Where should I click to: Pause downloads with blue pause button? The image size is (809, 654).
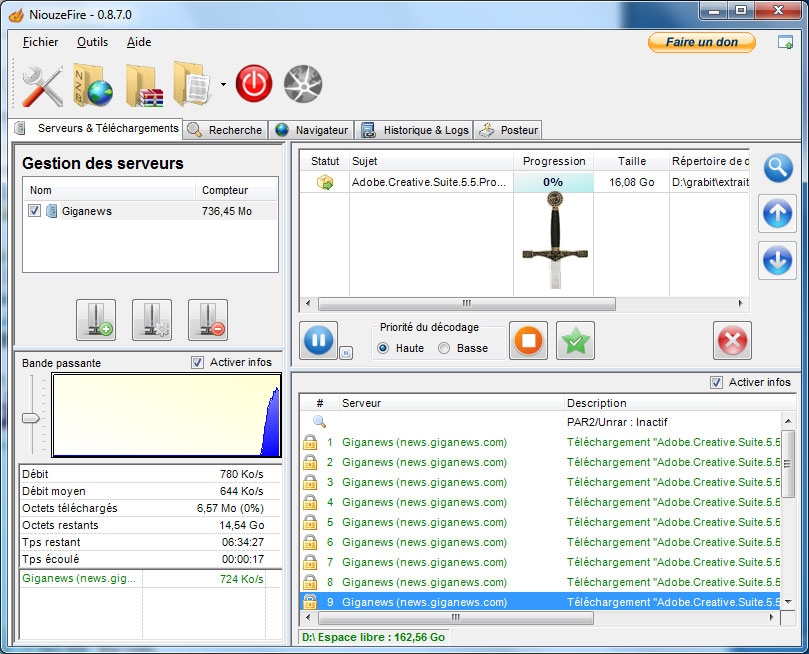click(319, 340)
